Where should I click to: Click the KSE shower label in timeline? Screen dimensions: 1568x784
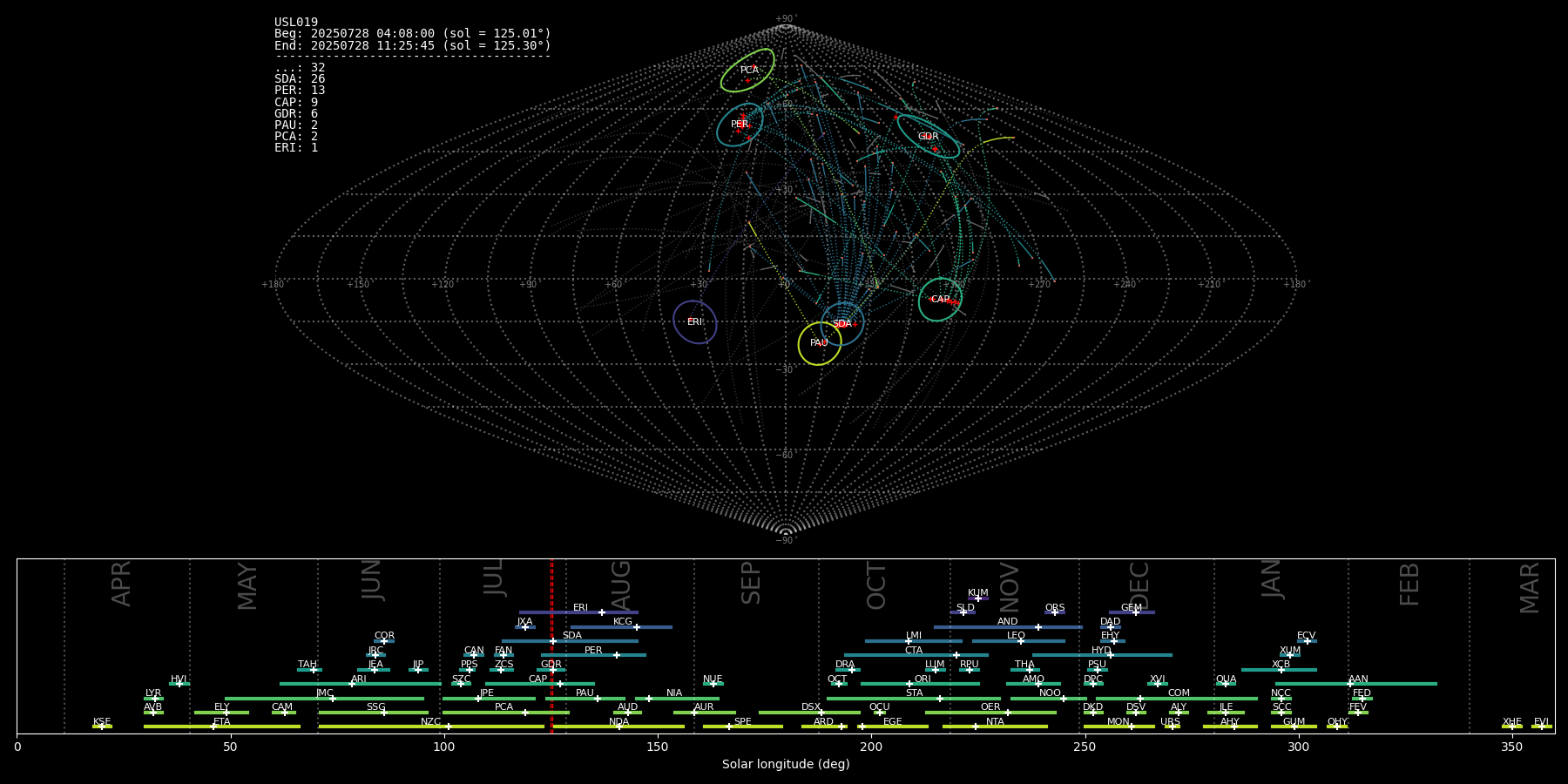click(x=103, y=722)
